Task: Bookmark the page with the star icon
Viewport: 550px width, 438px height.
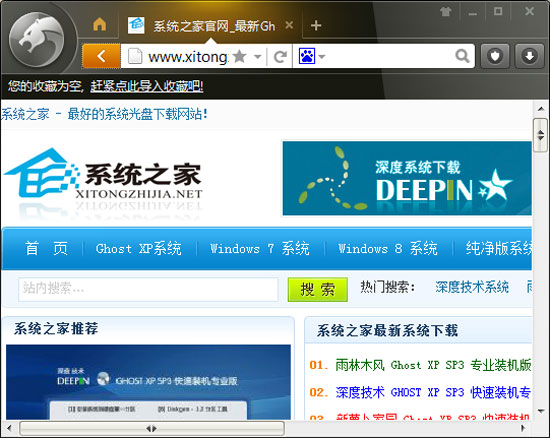Action: [240, 56]
